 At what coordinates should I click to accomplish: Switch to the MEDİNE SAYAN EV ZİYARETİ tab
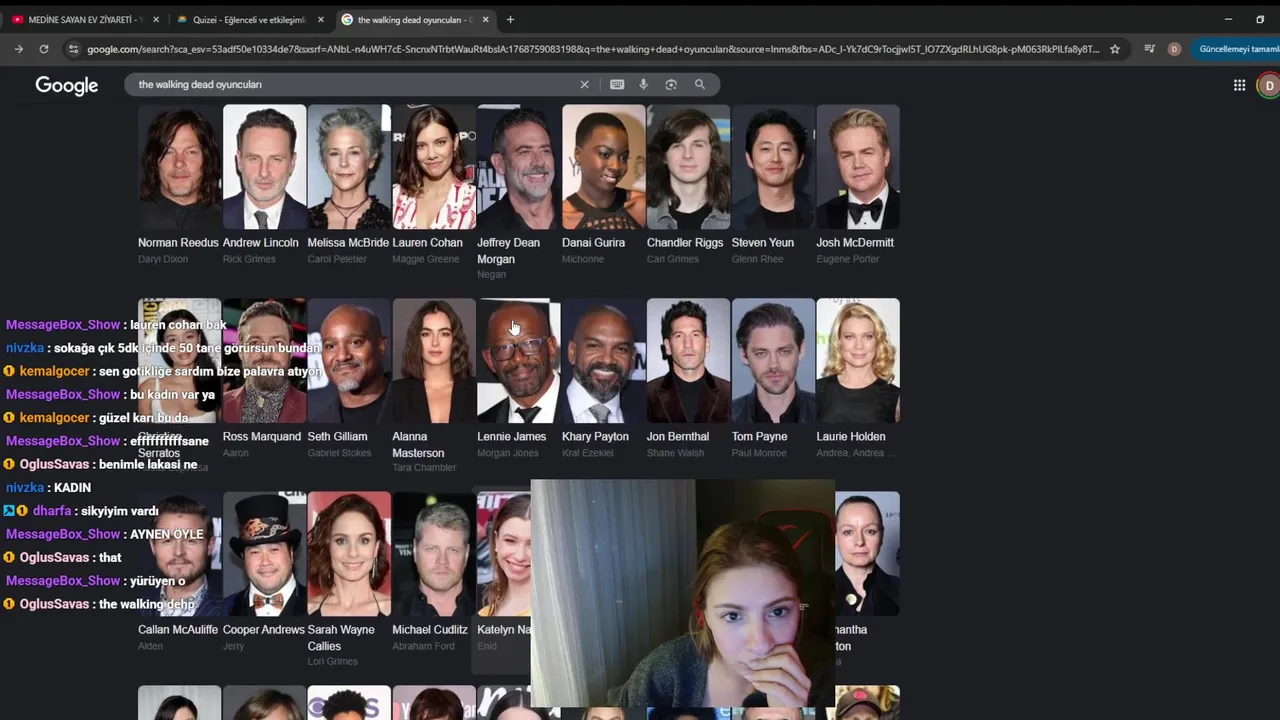pos(84,19)
